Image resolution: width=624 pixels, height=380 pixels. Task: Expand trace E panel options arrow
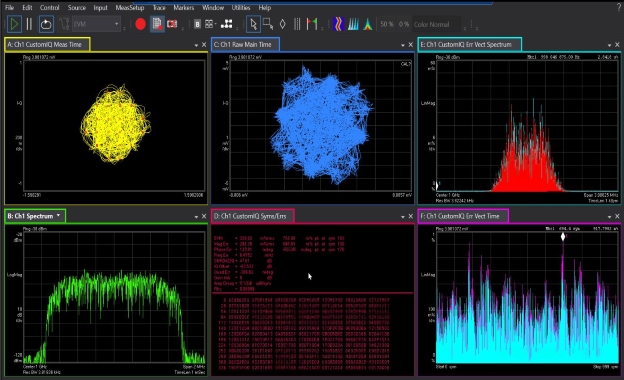pyautogui.click(x=609, y=45)
